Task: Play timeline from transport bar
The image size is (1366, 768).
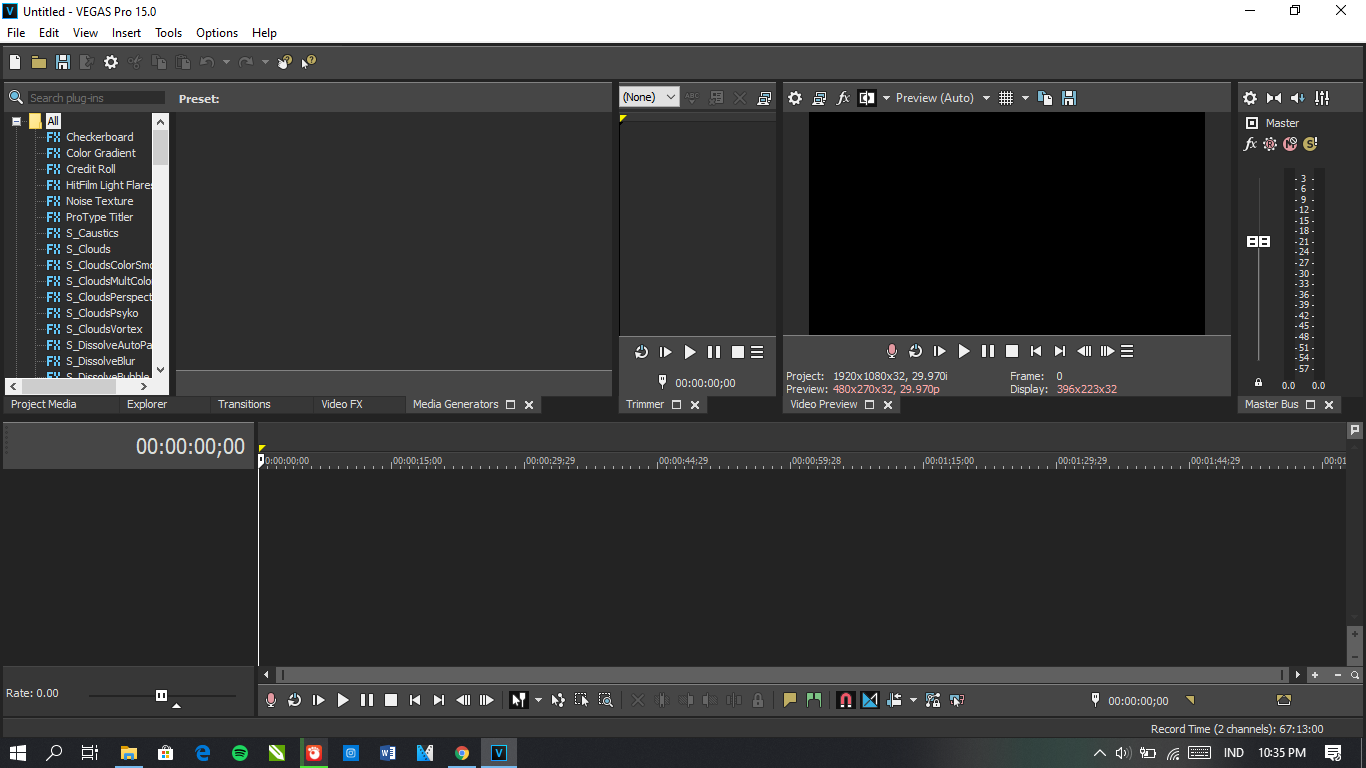Action: point(343,700)
